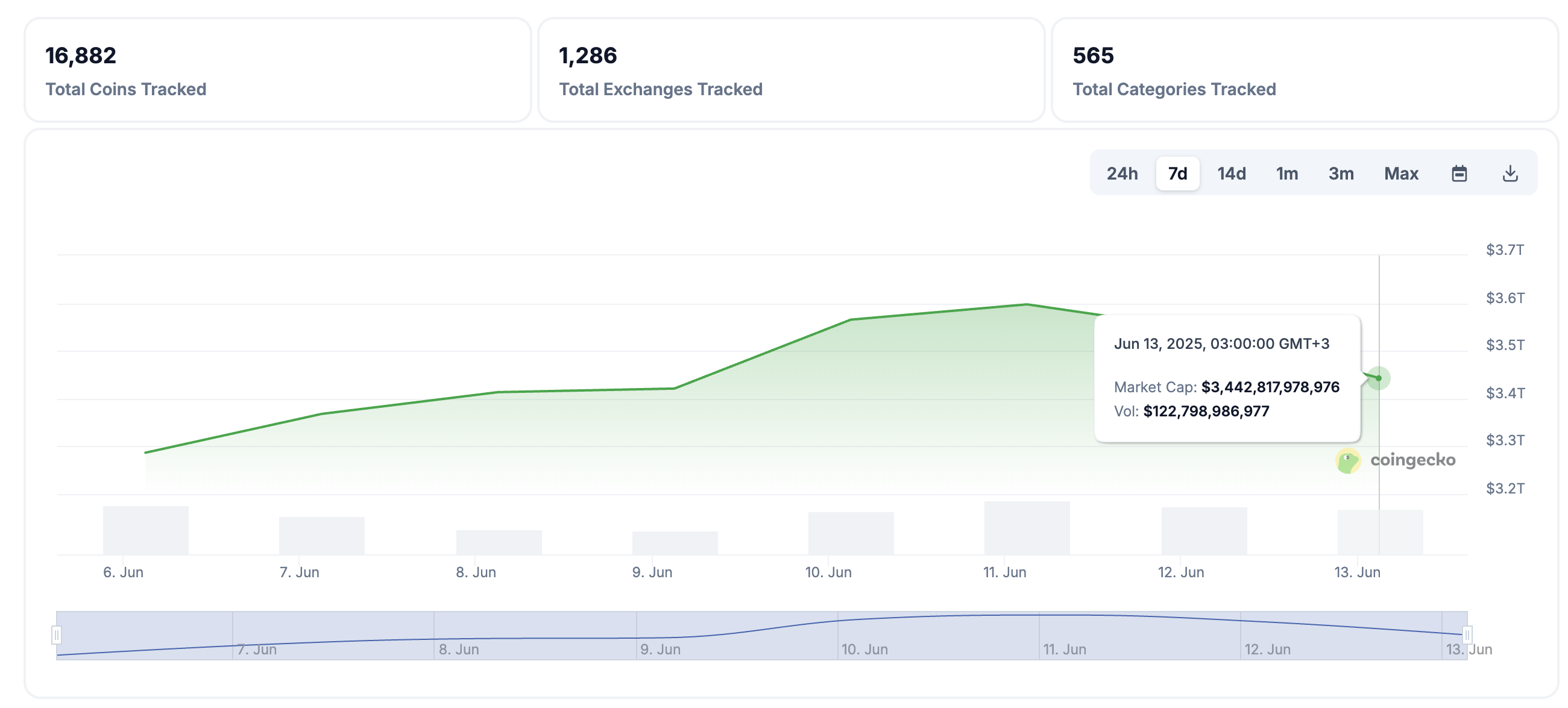Click the download chart data icon

click(1510, 174)
